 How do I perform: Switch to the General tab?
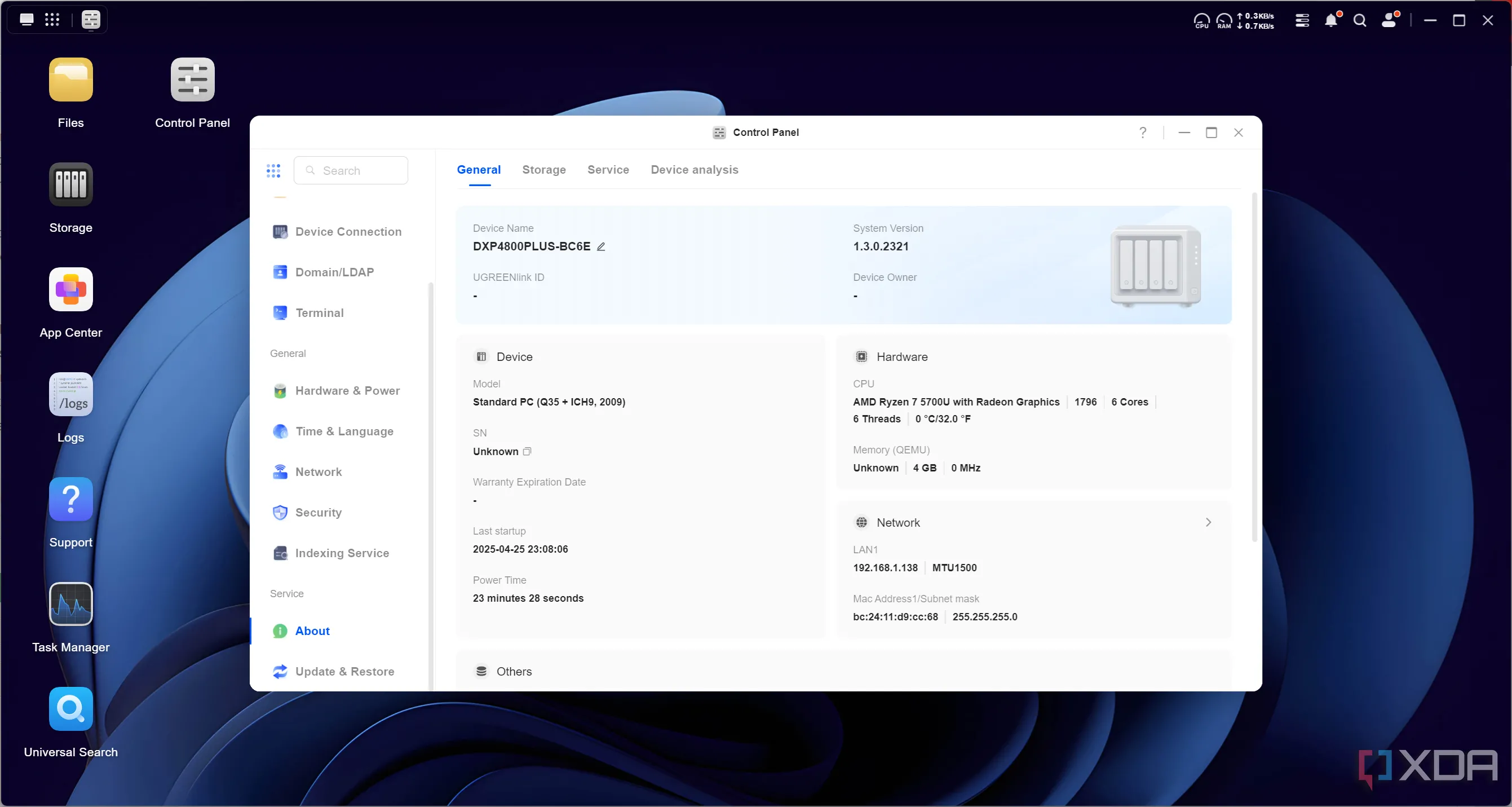point(479,170)
